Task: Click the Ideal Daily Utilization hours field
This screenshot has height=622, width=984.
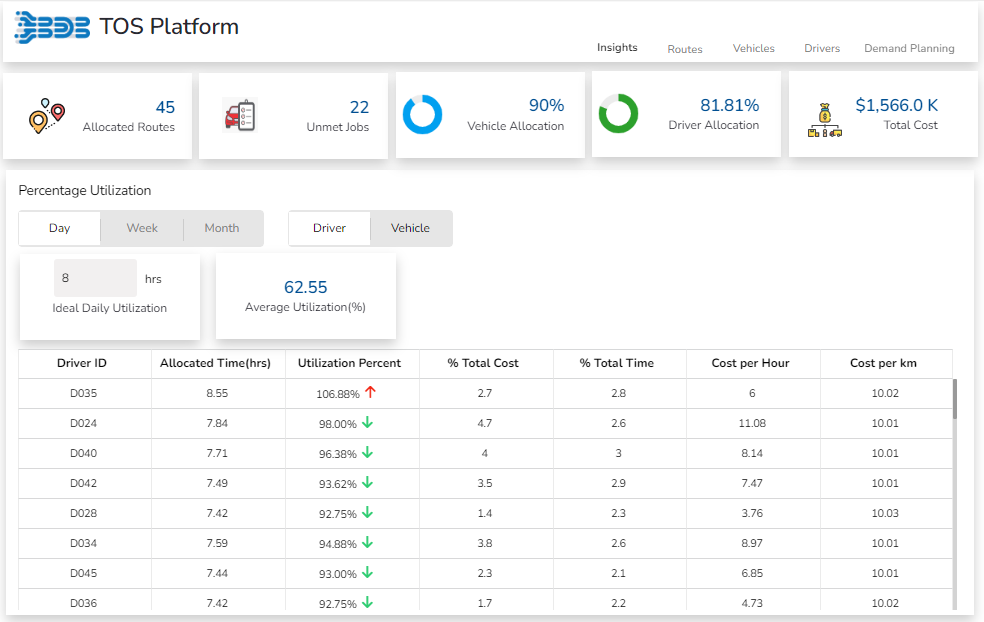Action: click(x=95, y=278)
